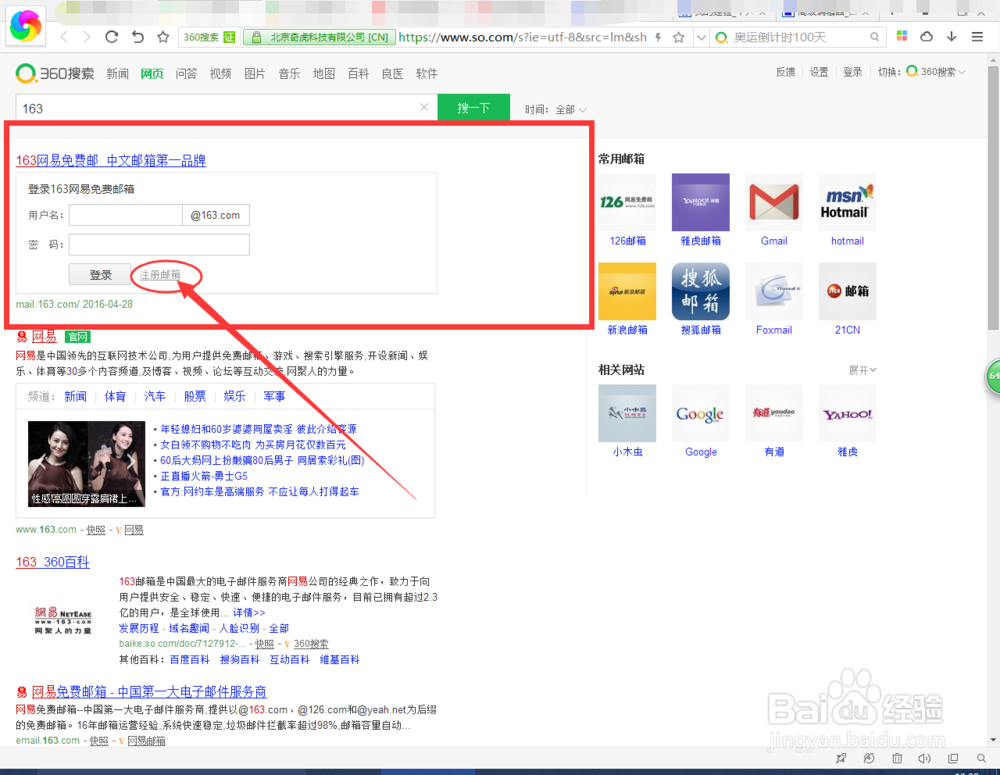Open 百度百科 under 其他百科
Viewport: 1000px width, 775px height.
[x=189, y=660]
